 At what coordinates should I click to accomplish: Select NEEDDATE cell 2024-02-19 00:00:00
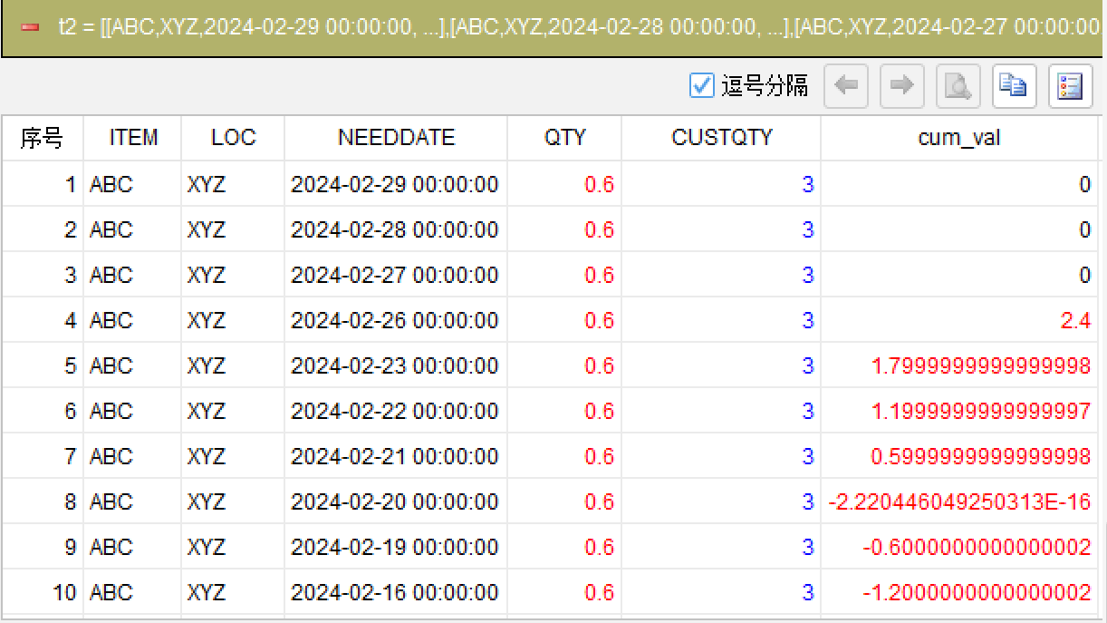click(395, 547)
